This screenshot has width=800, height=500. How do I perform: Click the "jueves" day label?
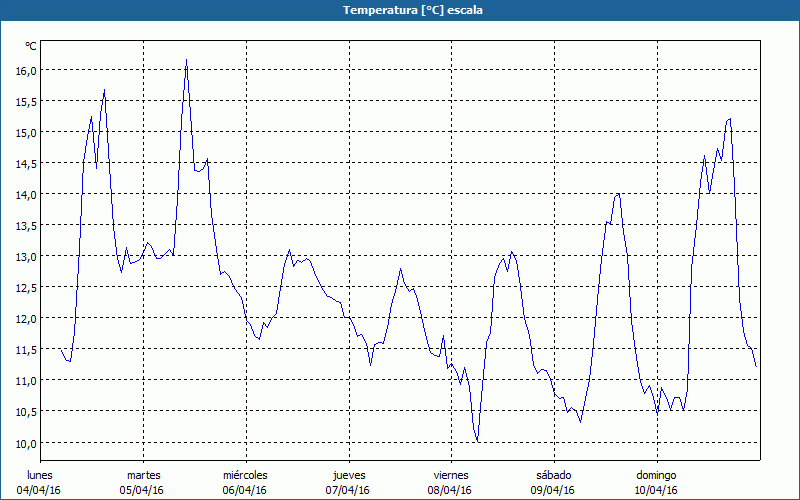coord(348,475)
